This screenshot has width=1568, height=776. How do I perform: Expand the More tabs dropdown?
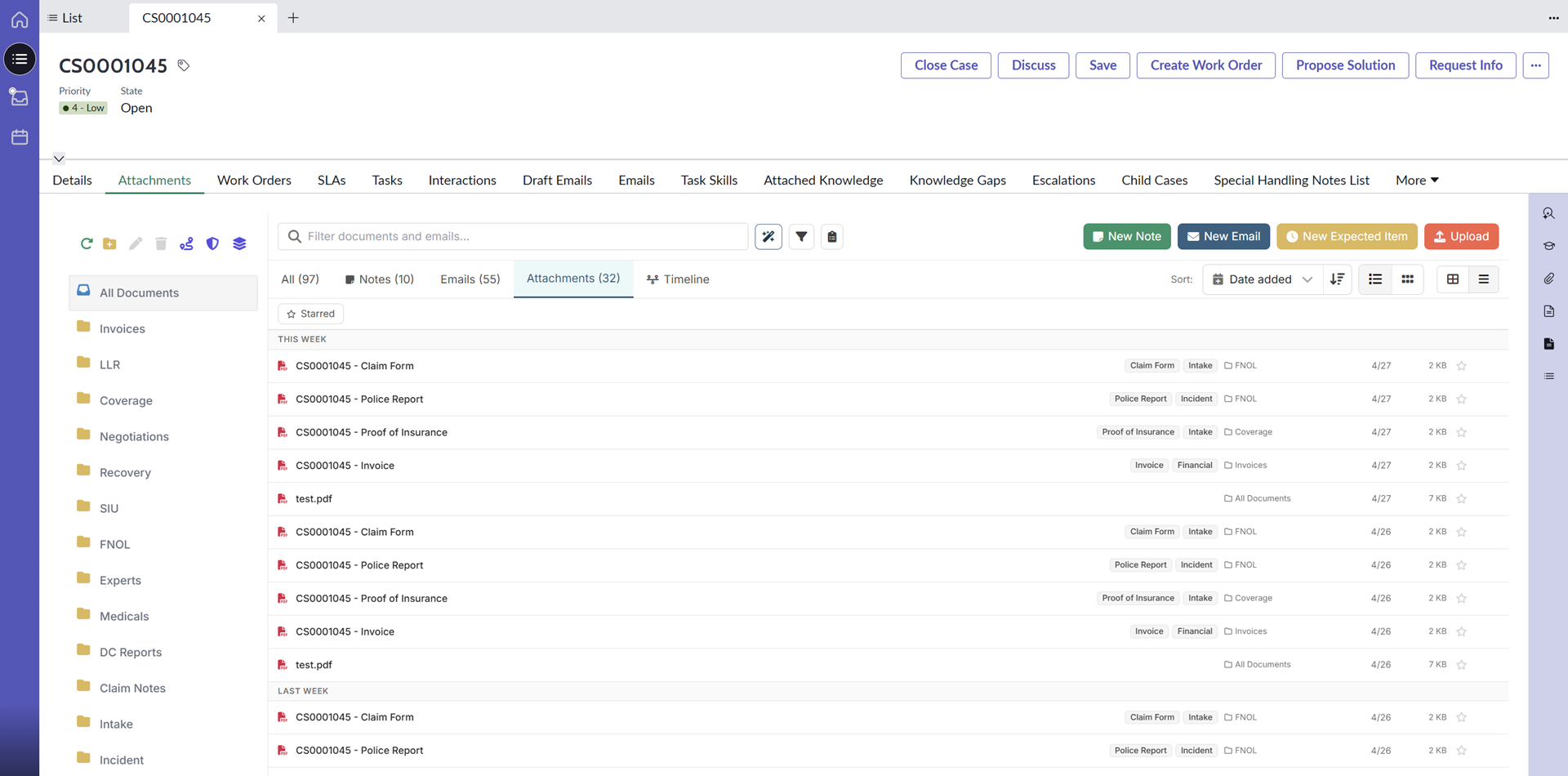pos(1417,180)
